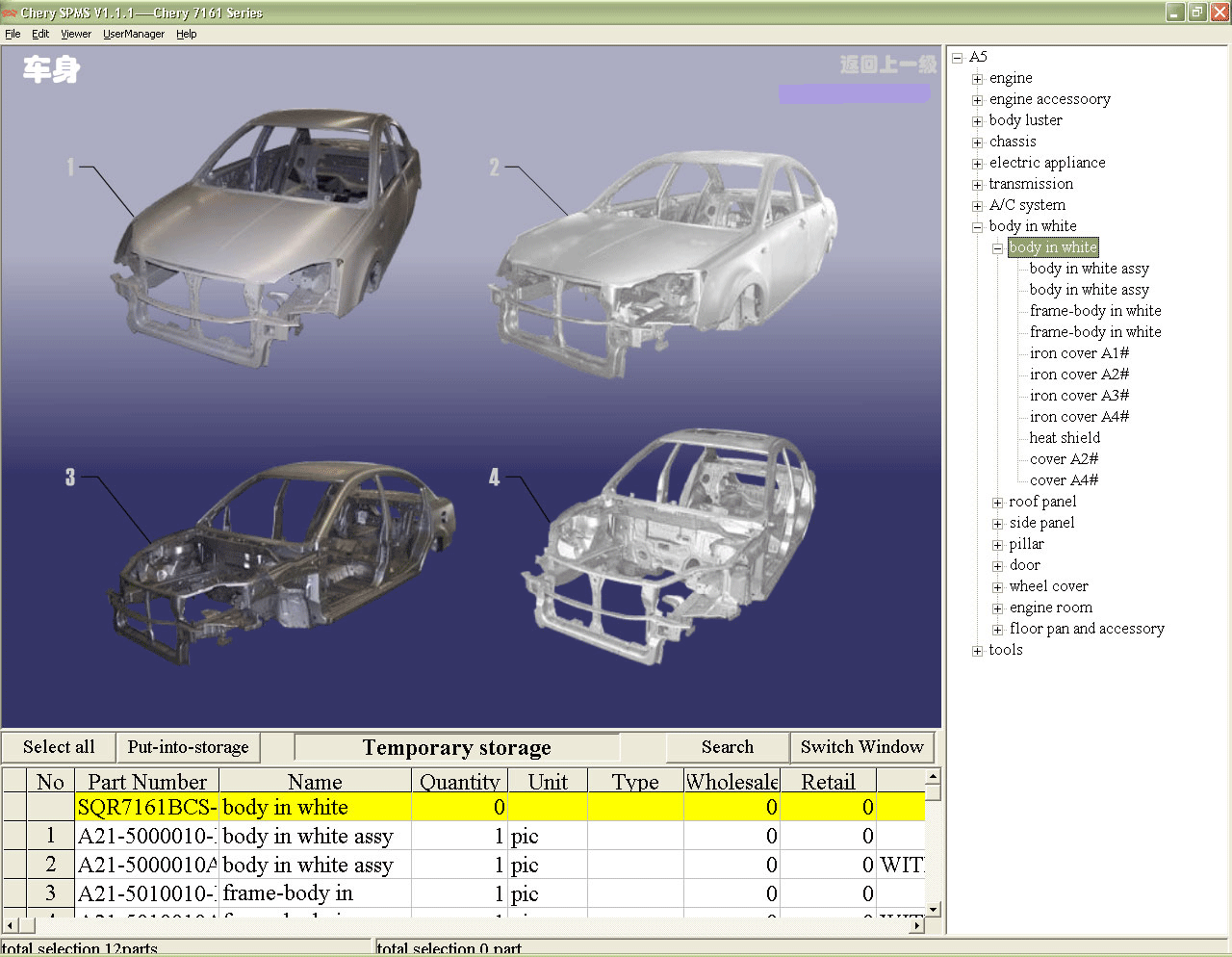Select iron cover A3# in tree

1079,396
